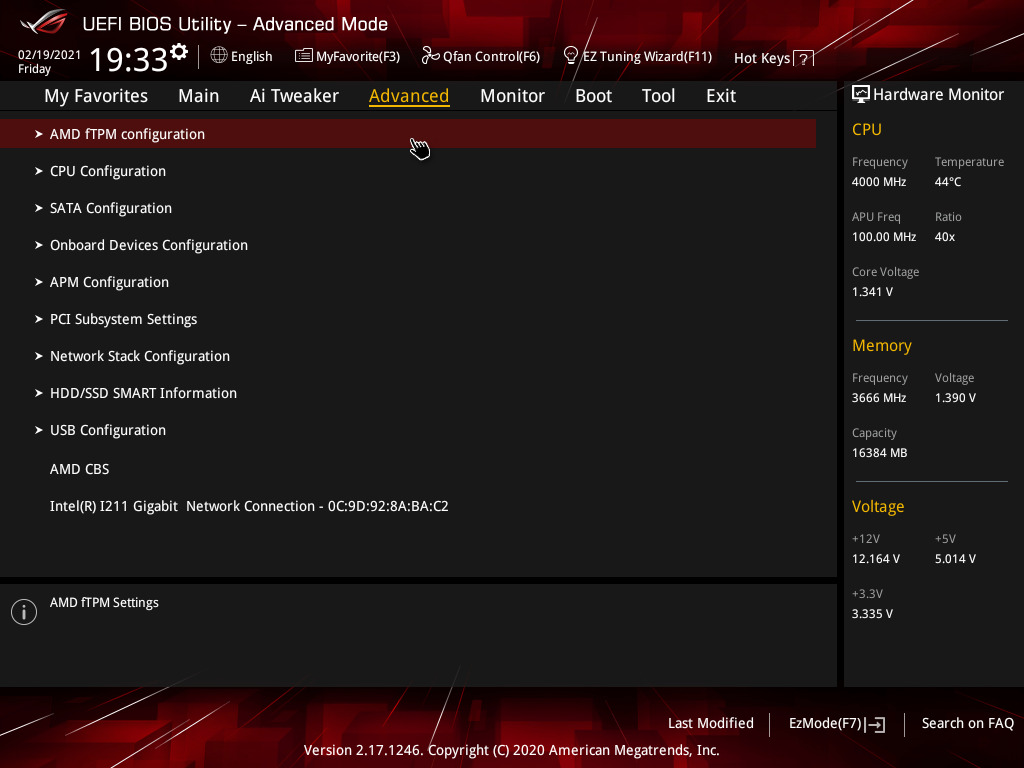Open USB Configuration entry
Screen dimensions: 1024x768
tap(108, 430)
